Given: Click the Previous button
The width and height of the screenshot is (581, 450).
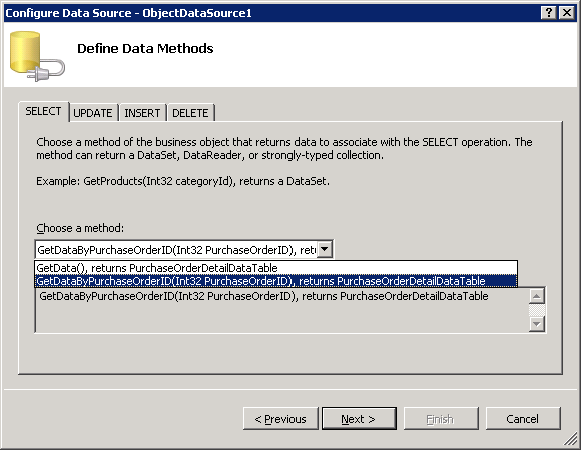Looking at the screenshot, I should coord(280,419).
